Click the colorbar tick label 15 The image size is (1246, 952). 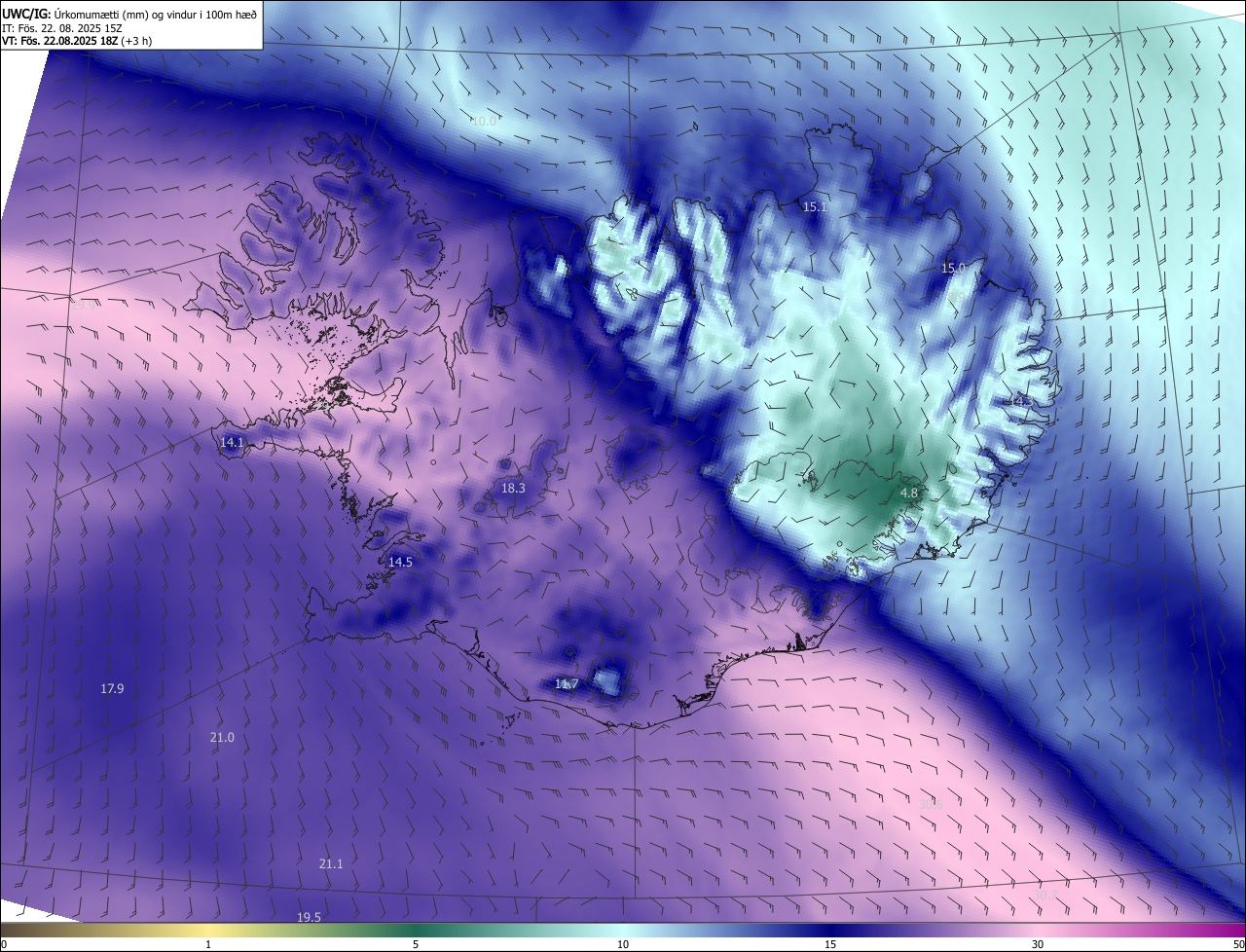[x=830, y=944]
